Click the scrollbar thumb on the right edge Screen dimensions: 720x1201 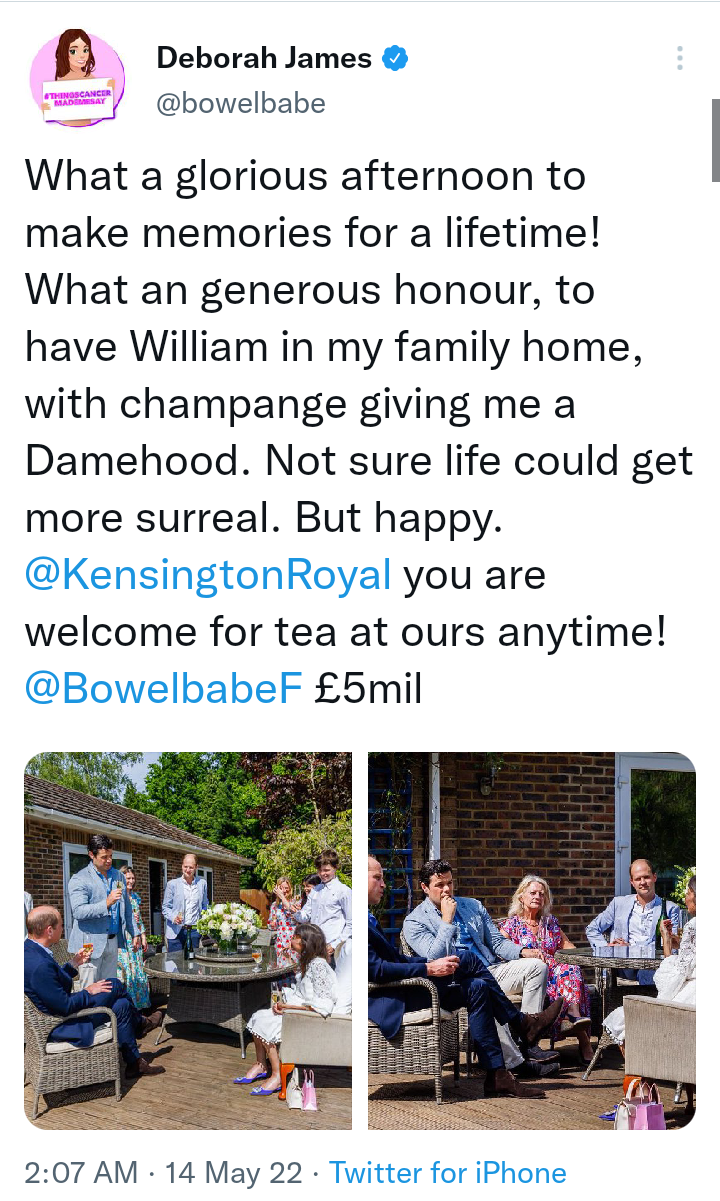[x=715, y=140]
